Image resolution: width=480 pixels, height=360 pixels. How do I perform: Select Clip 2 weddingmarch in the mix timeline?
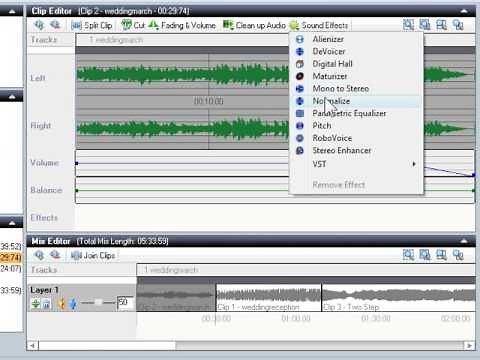(x=176, y=298)
